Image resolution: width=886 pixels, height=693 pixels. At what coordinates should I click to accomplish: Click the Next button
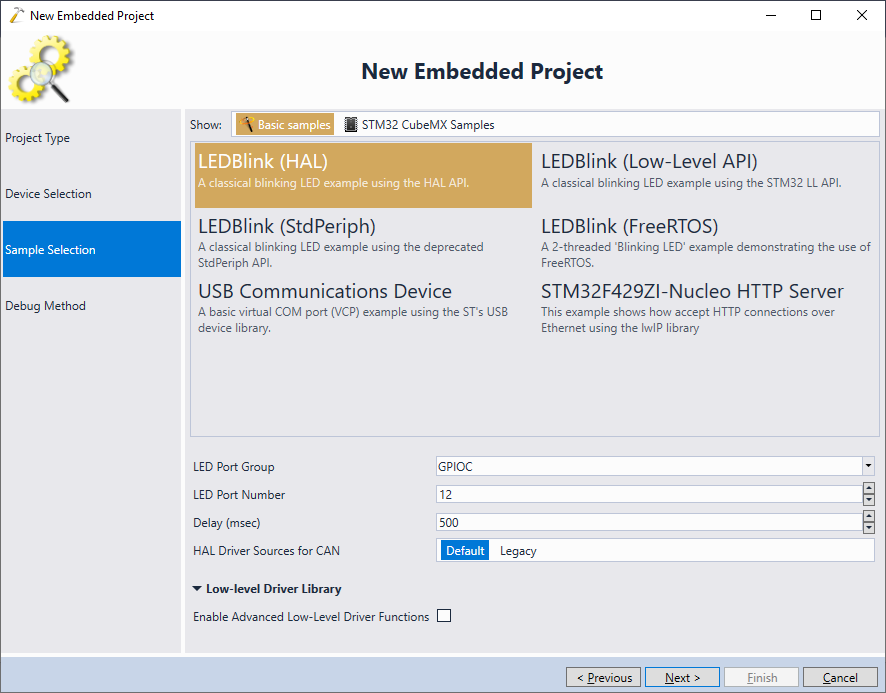[x=682, y=677]
